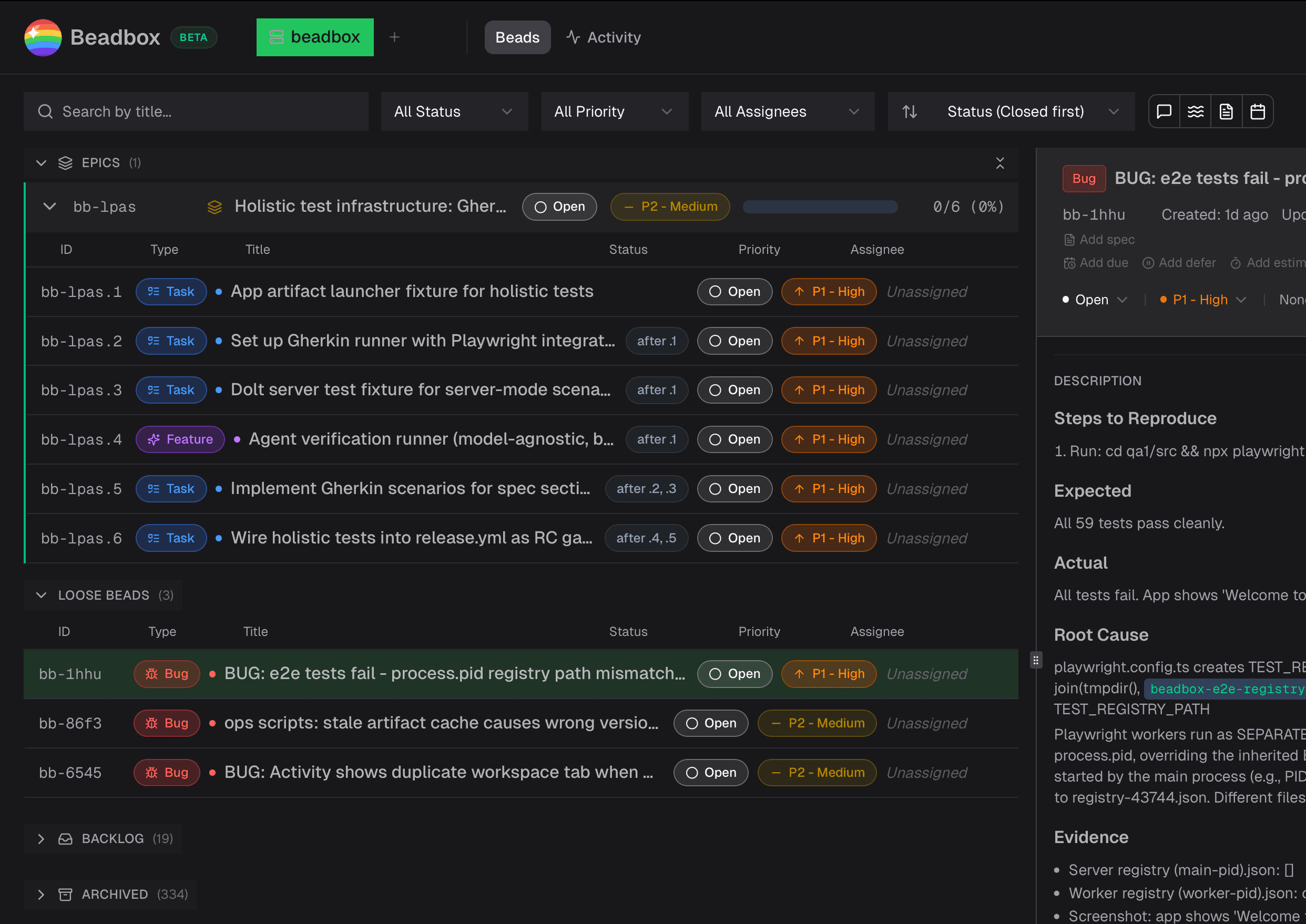Click the activity waves icon in the top toolbar
1306x924 pixels.
(x=1196, y=111)
